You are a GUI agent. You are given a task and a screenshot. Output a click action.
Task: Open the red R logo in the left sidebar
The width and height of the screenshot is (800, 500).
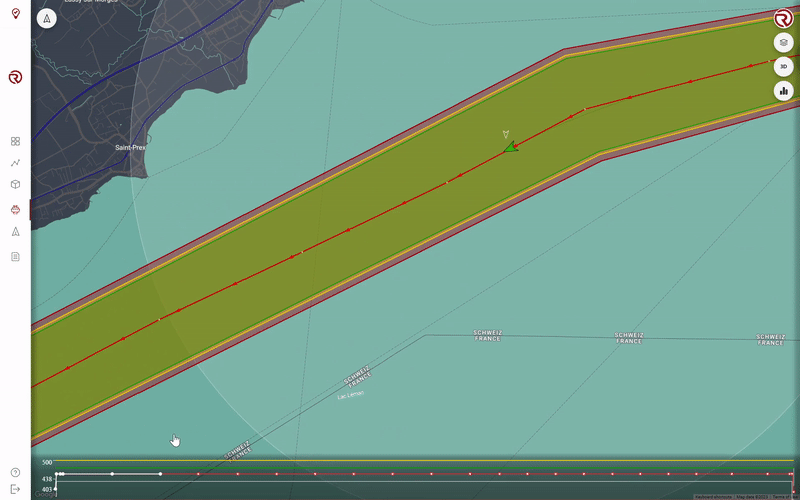(15, 78)
